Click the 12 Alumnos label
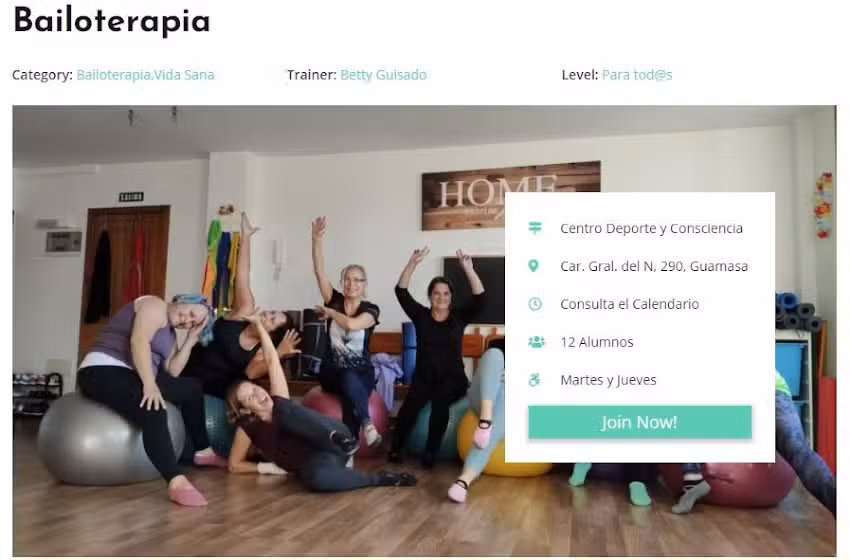Screen dimensions: 850x560 596,342
